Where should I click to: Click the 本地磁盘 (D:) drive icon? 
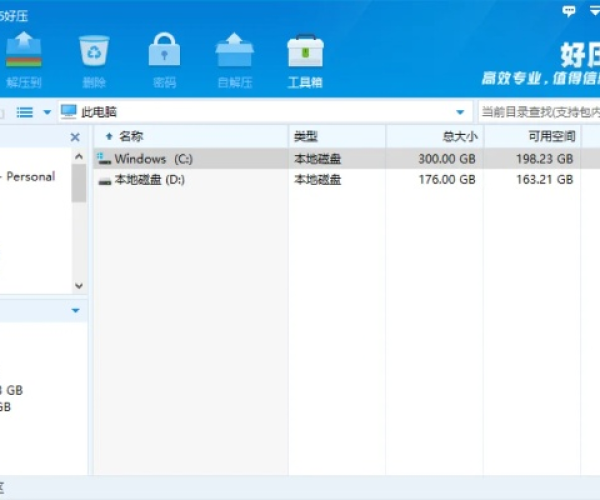[104, 181]
